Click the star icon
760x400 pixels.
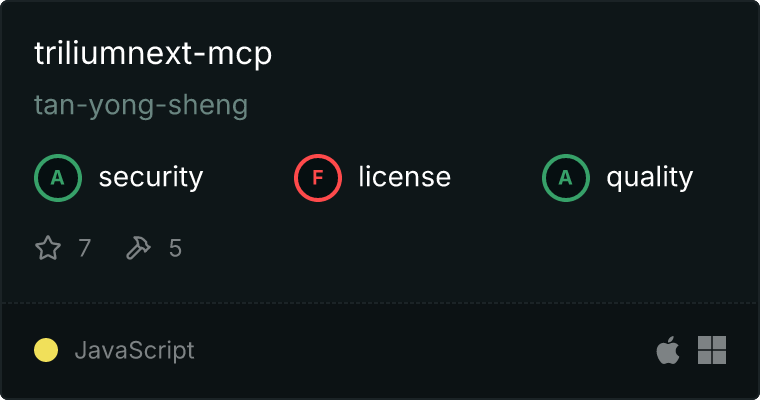click(48, 248)
